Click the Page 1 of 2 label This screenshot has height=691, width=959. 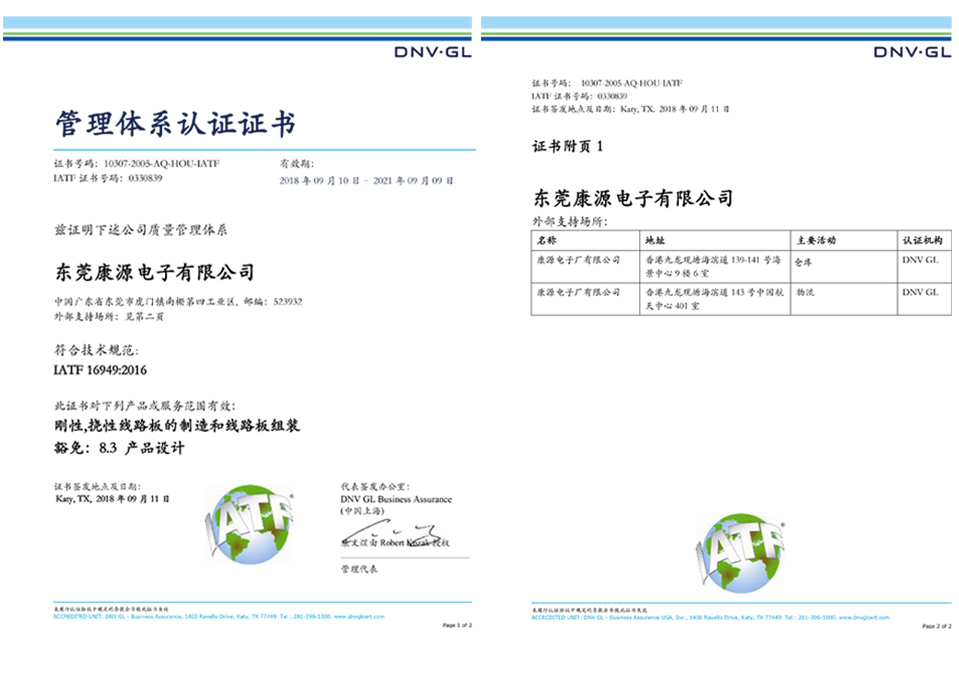(457, 625)
